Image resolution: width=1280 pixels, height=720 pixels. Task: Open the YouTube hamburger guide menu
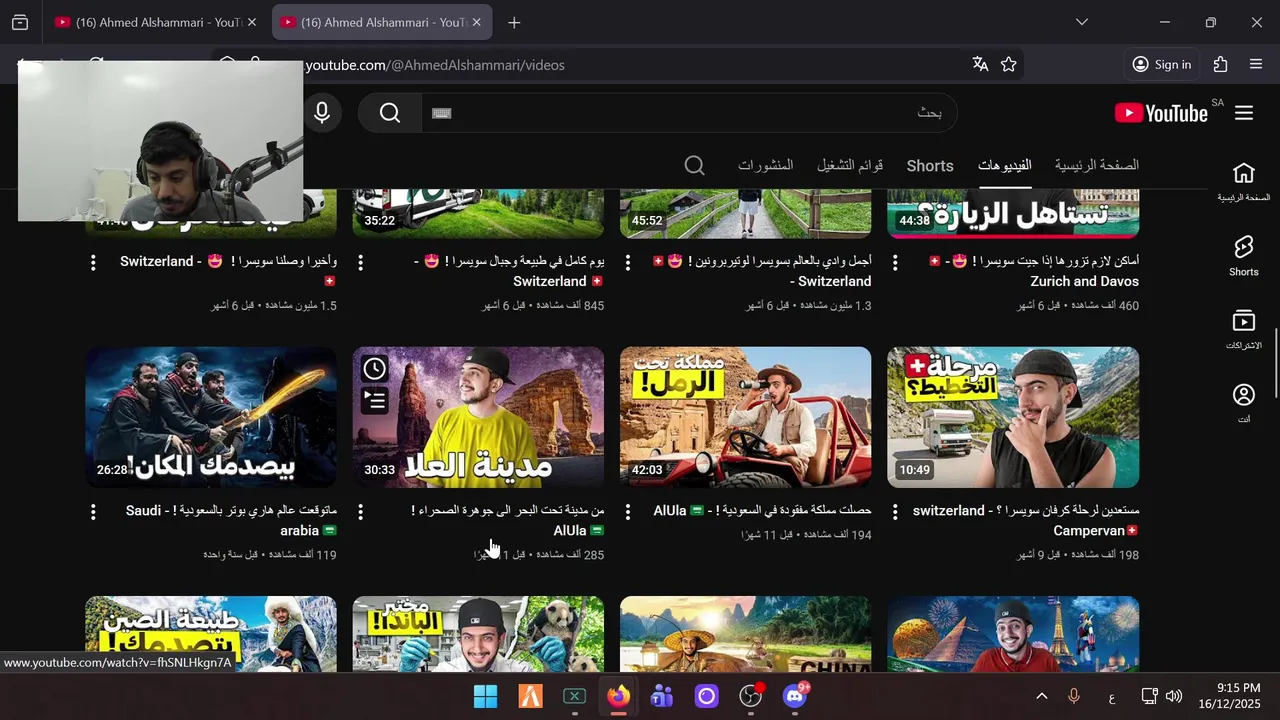1244,113
